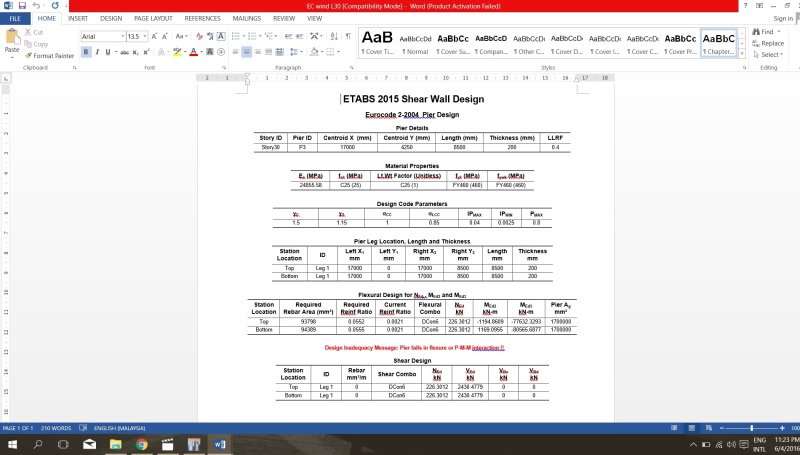Toggle Underline formatting
This screenshot has width=800, height=455.
coord(108,52)
